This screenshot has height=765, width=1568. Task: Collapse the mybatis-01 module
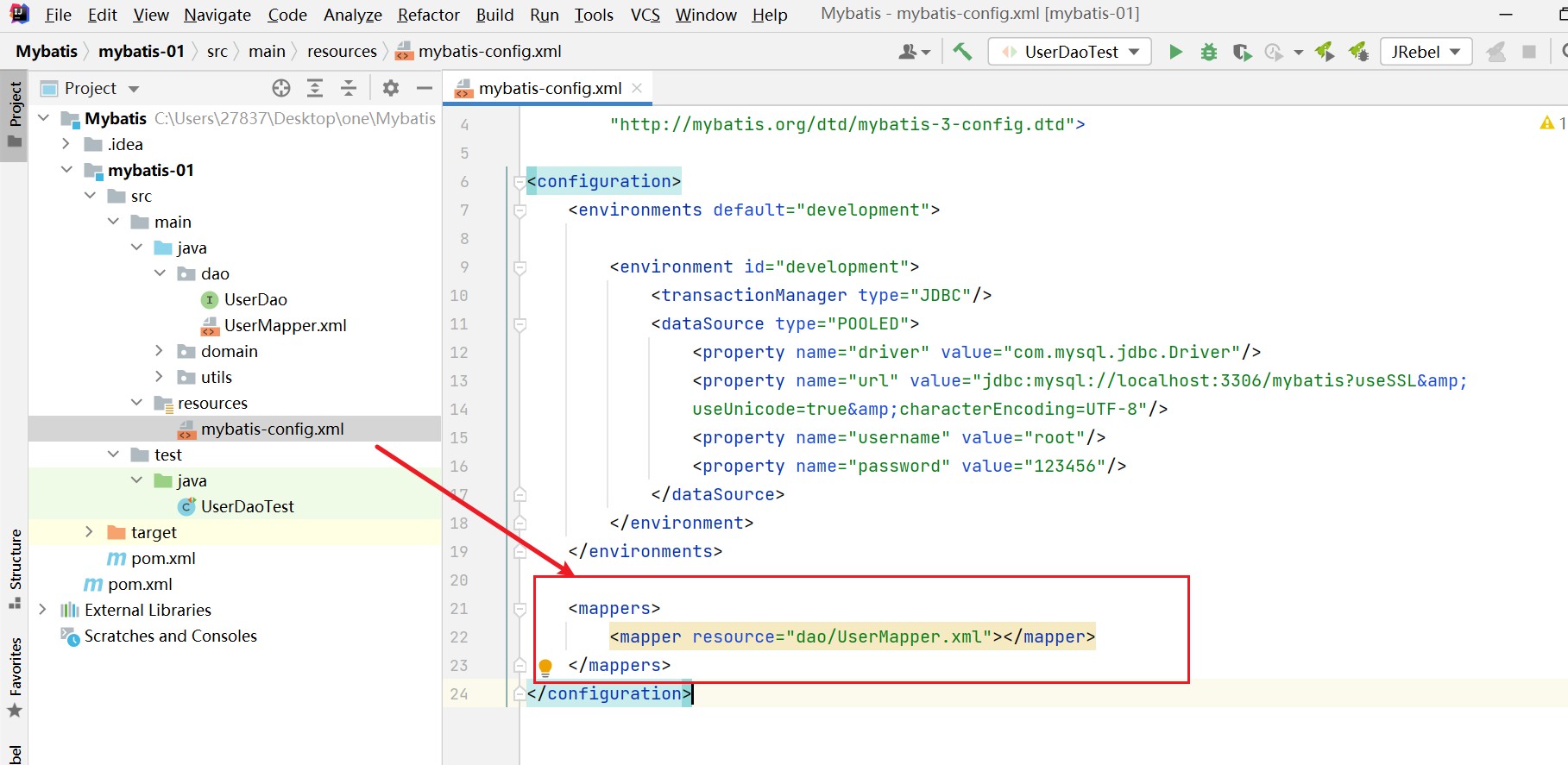pos(66,170)
